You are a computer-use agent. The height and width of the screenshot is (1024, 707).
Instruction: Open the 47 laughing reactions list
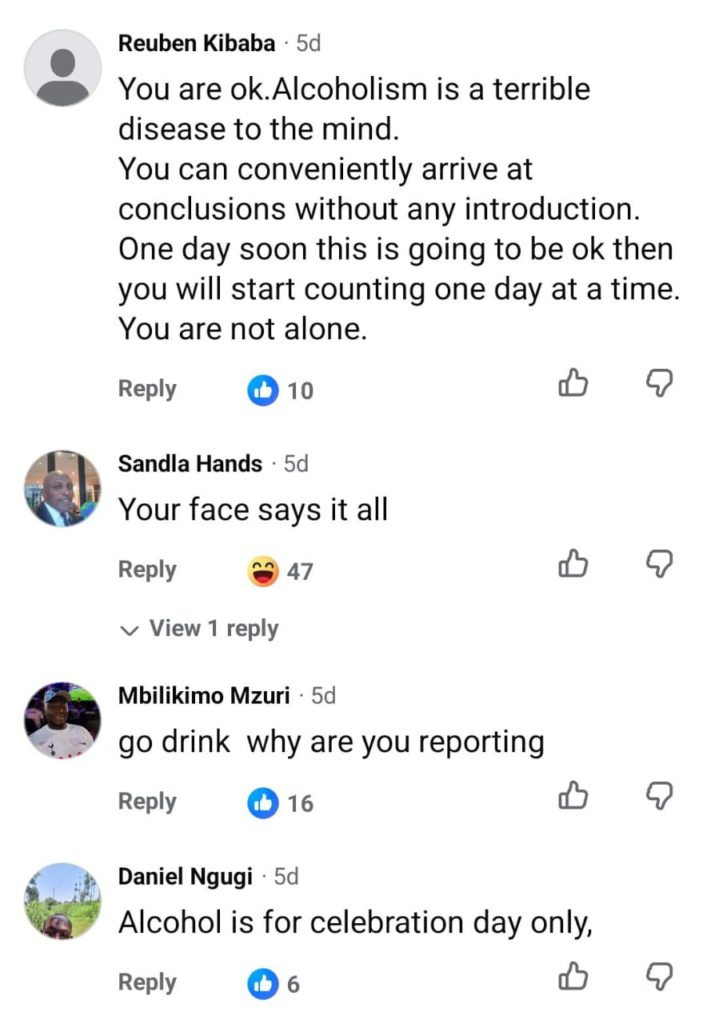point(281,571)
